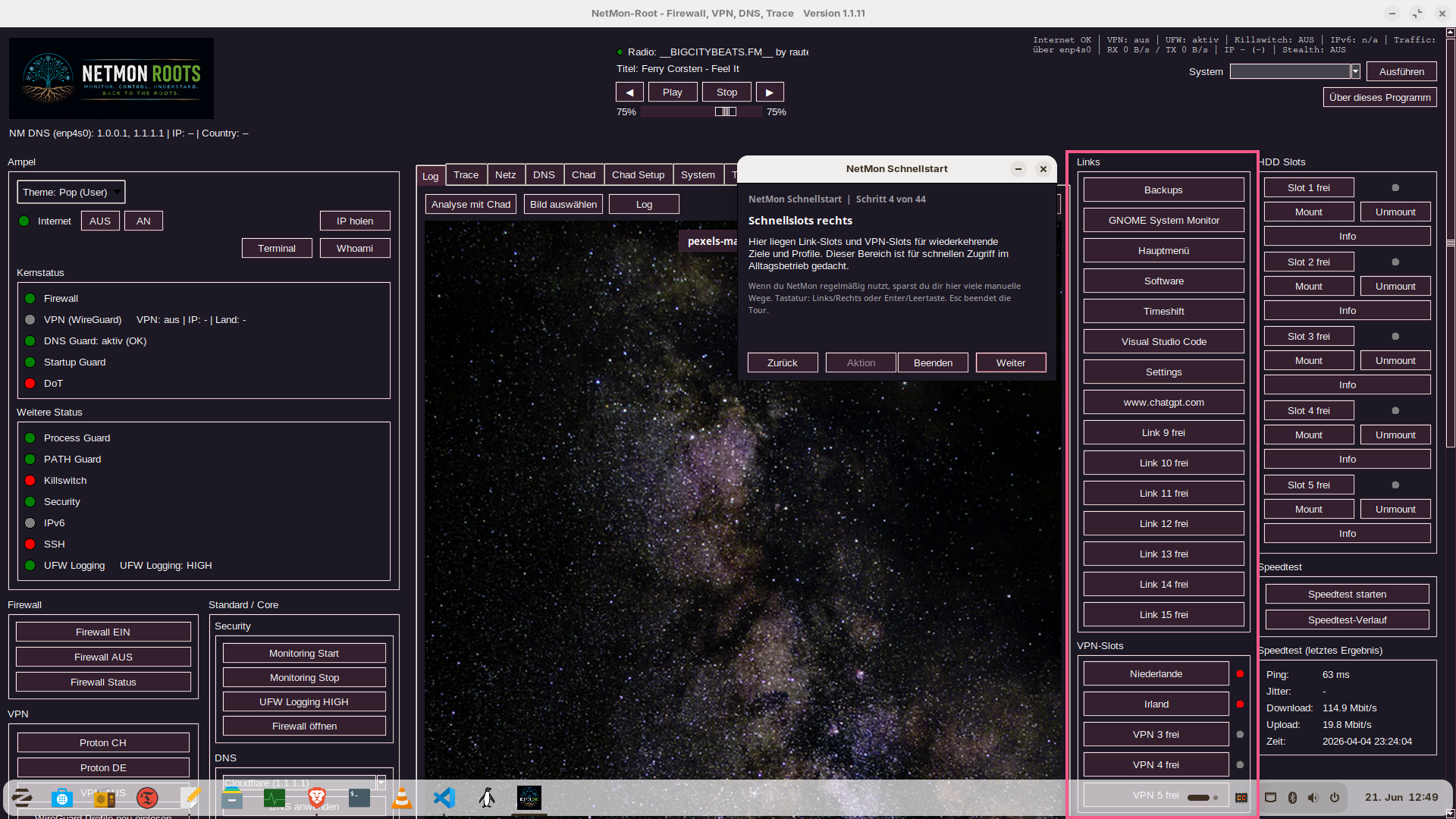
Task: Open Speedtest-Verlauf history
Action: tap(1347, 620)
